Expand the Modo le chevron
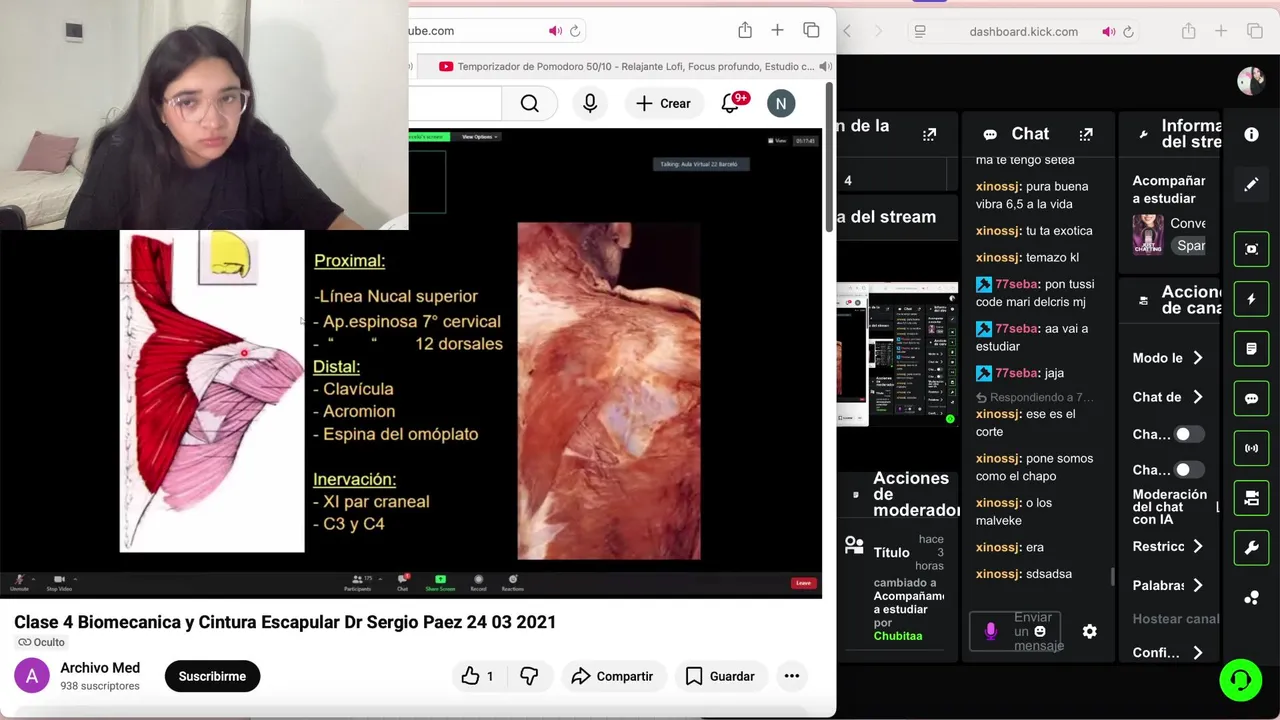The image size is (1280, 720). pos(1197,358)
